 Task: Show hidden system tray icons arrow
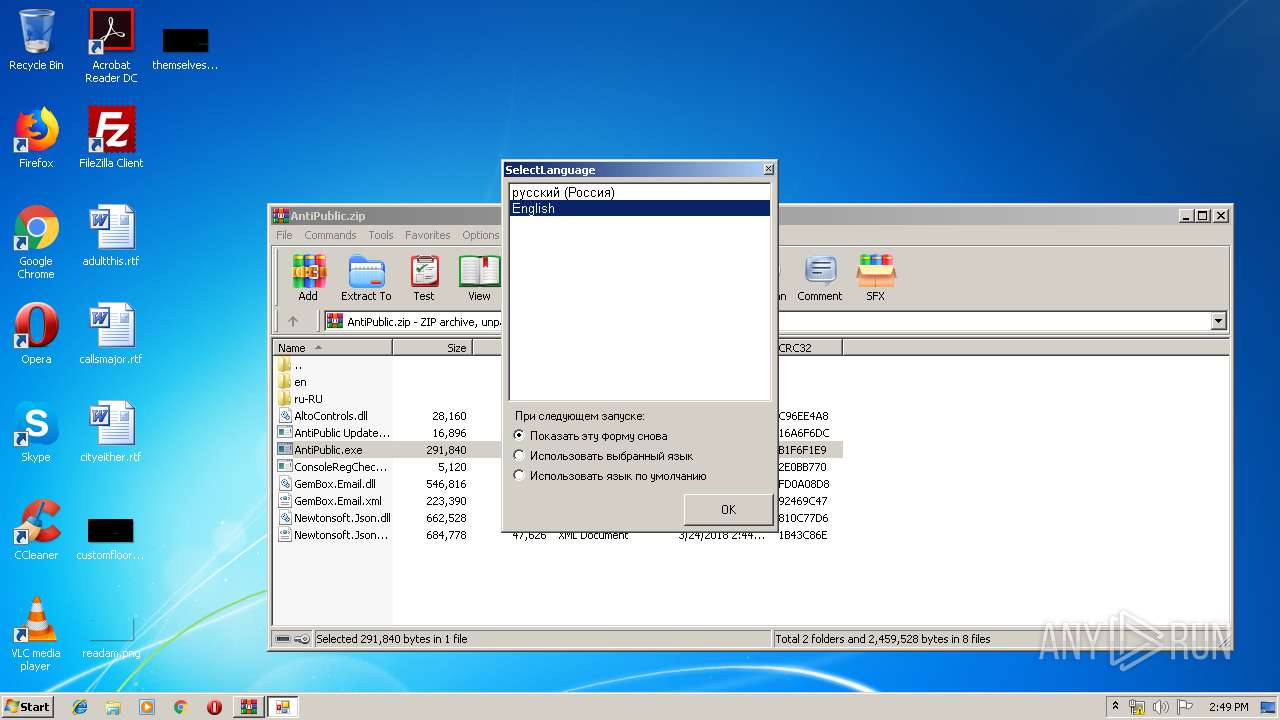[1115, 707]
